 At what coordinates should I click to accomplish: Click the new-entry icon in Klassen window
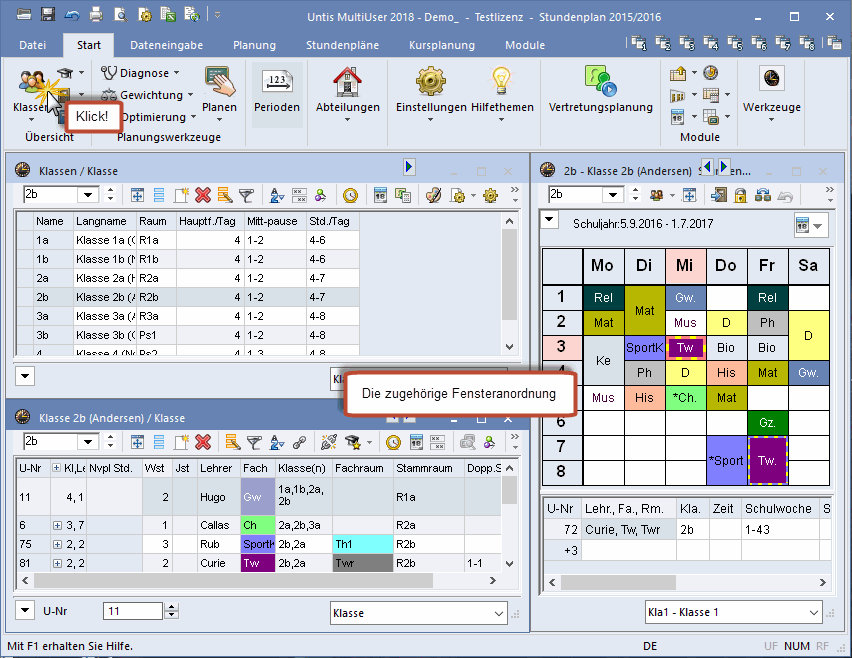click(x=181, y=195)
